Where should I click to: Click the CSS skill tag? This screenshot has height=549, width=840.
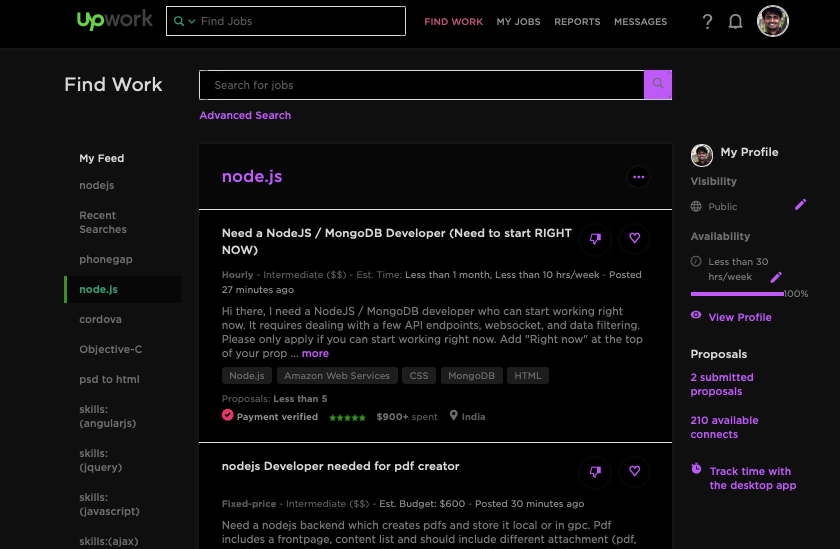(419, 375)
